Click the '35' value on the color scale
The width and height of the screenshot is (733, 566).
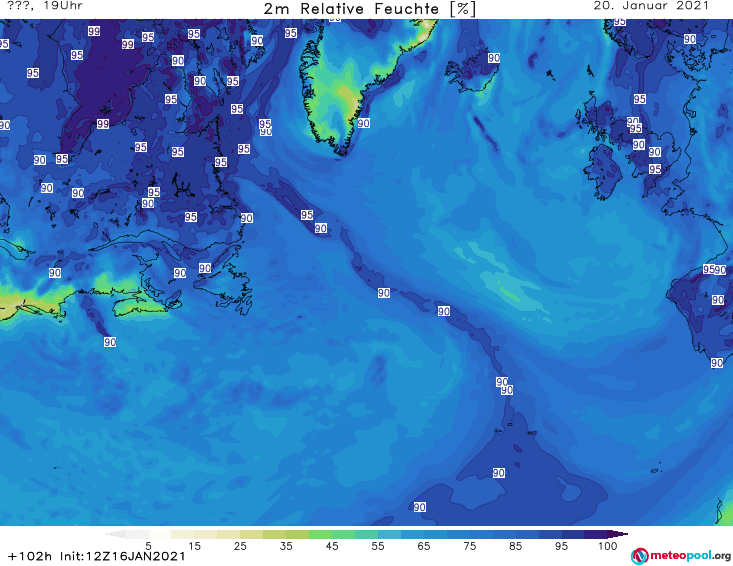286,546
